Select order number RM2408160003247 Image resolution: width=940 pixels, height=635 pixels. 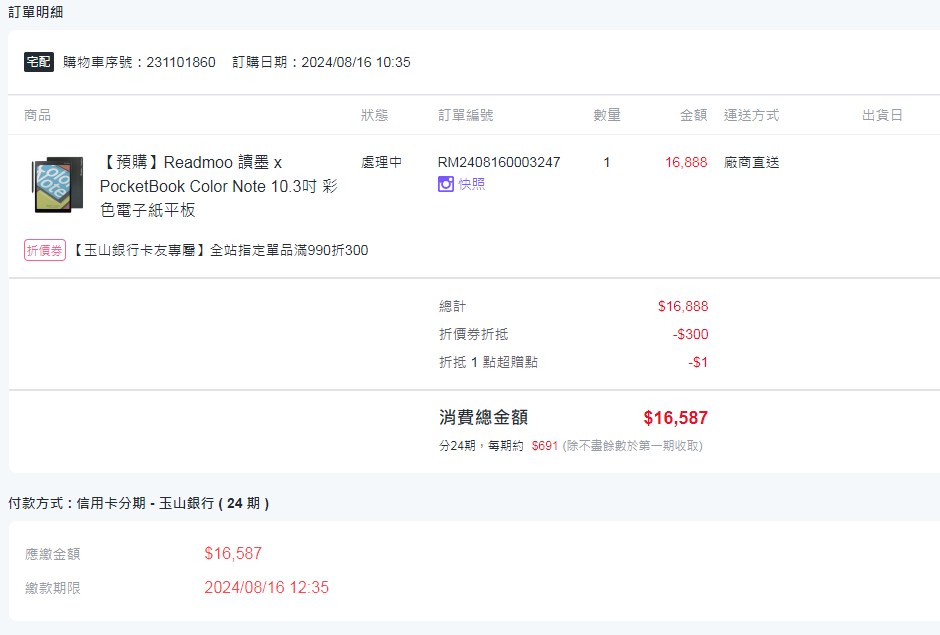[x=499, y=162]
